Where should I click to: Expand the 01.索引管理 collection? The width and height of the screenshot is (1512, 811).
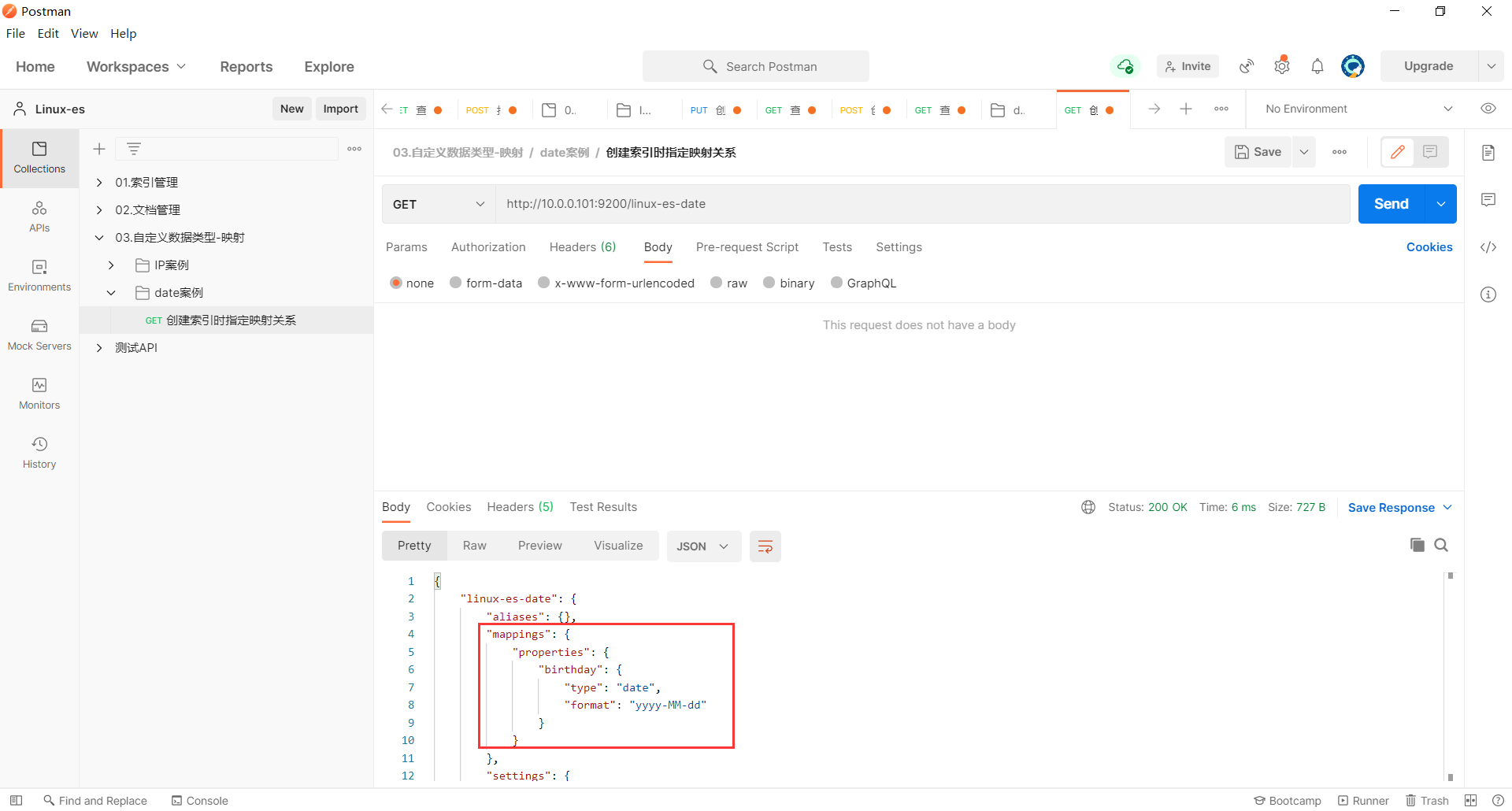pos(99,183)
